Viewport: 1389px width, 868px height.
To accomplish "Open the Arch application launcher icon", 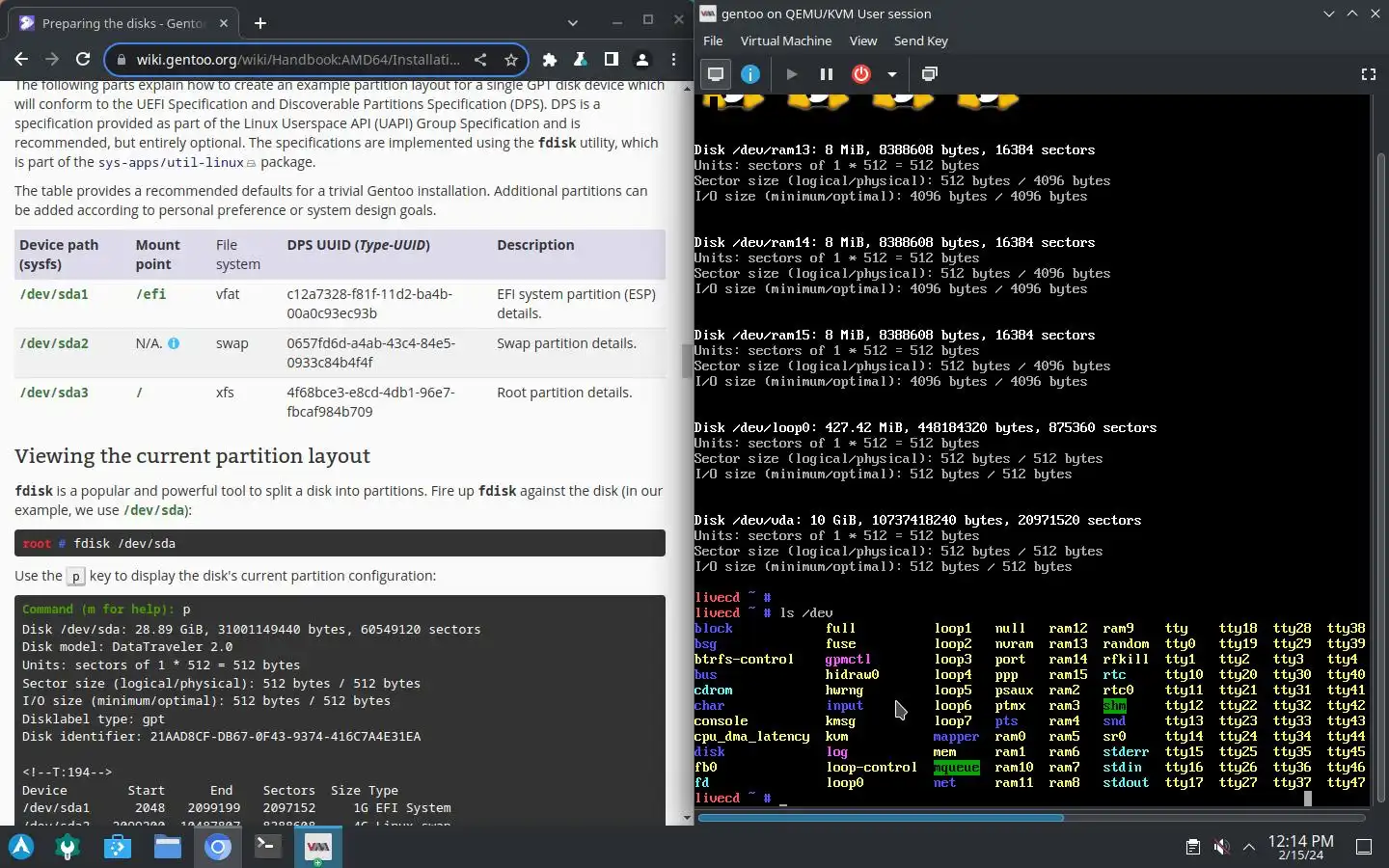I will point(21,847).
